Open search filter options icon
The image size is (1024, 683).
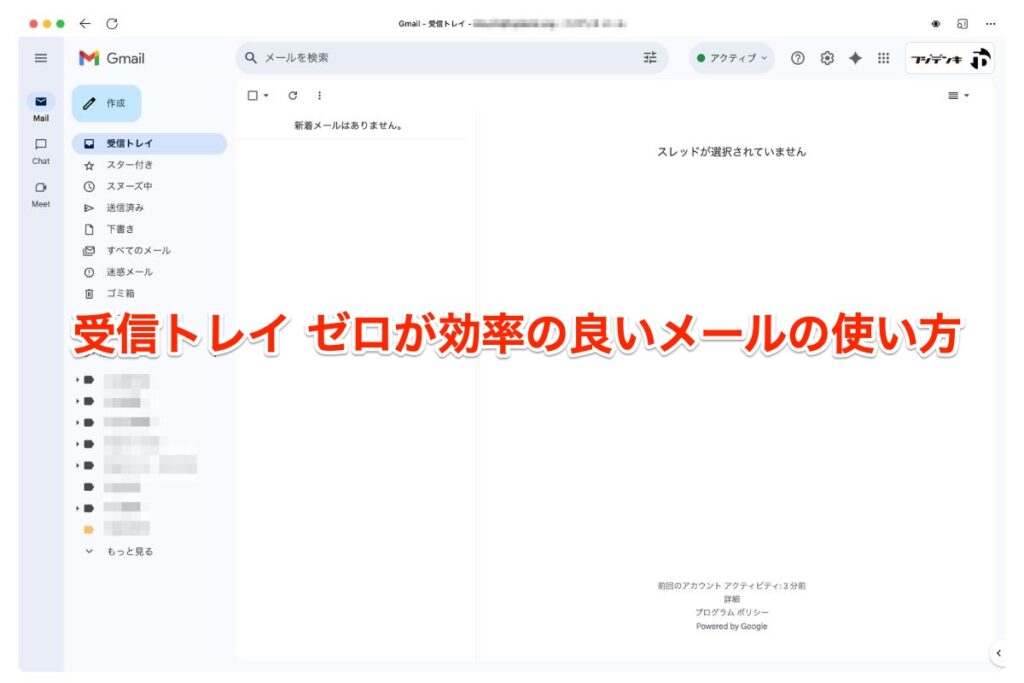(x=650, y=58)
